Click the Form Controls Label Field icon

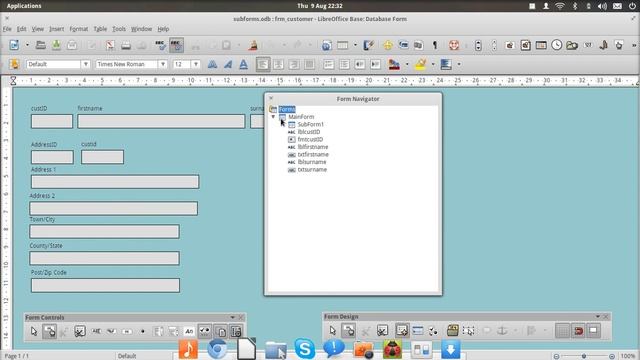(189, 331)
